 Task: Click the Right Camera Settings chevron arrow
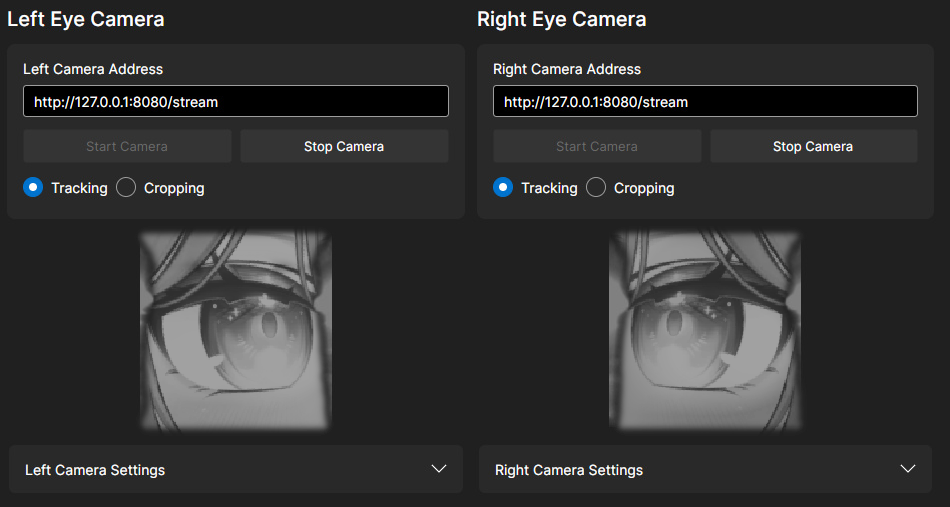908,469
